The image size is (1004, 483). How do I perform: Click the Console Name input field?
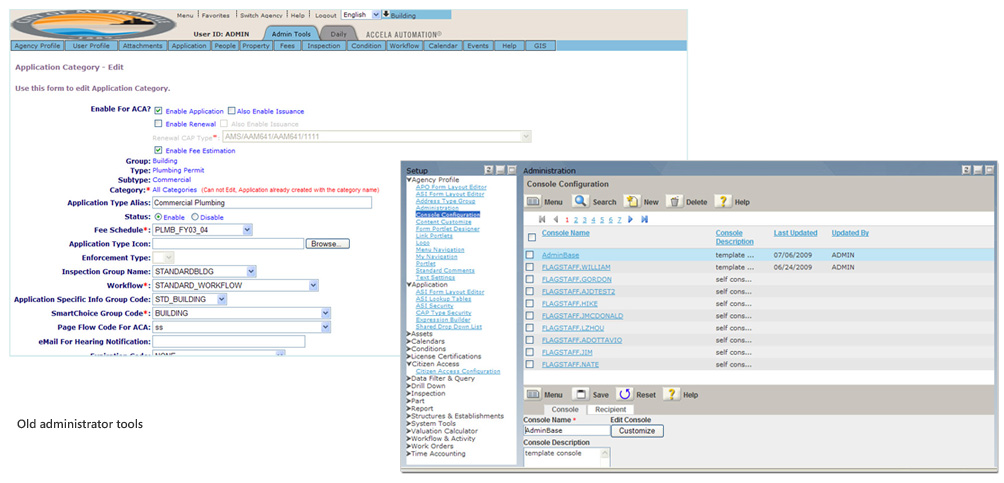567,431
